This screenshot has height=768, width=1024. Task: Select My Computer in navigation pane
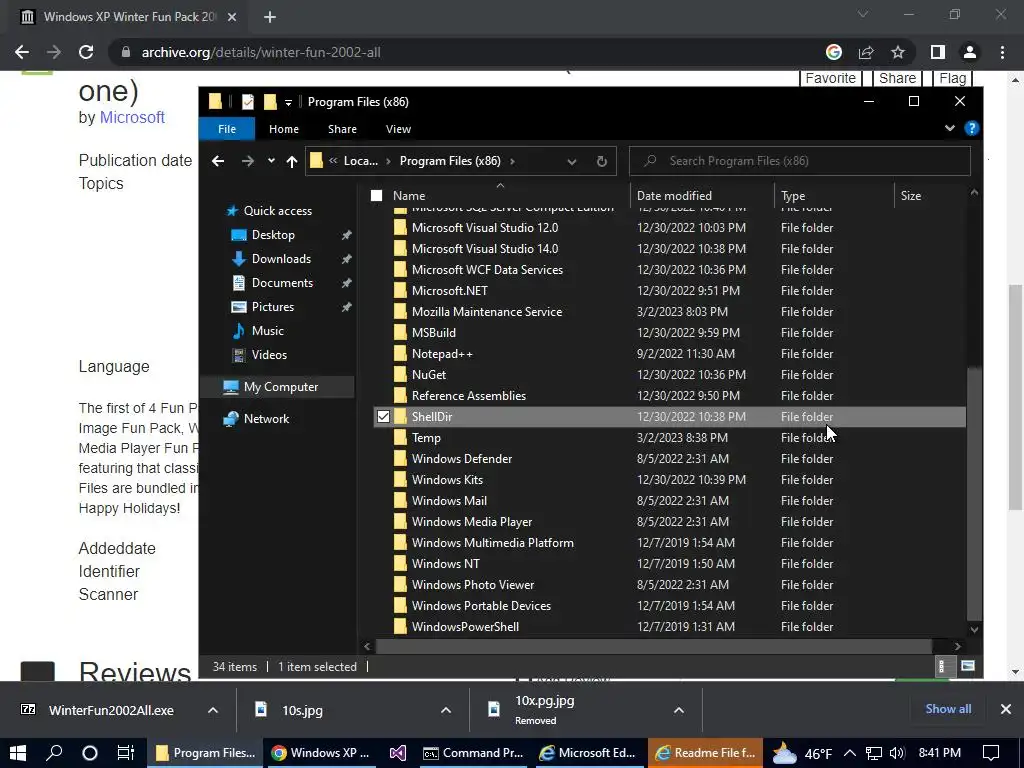pos(281,387)
